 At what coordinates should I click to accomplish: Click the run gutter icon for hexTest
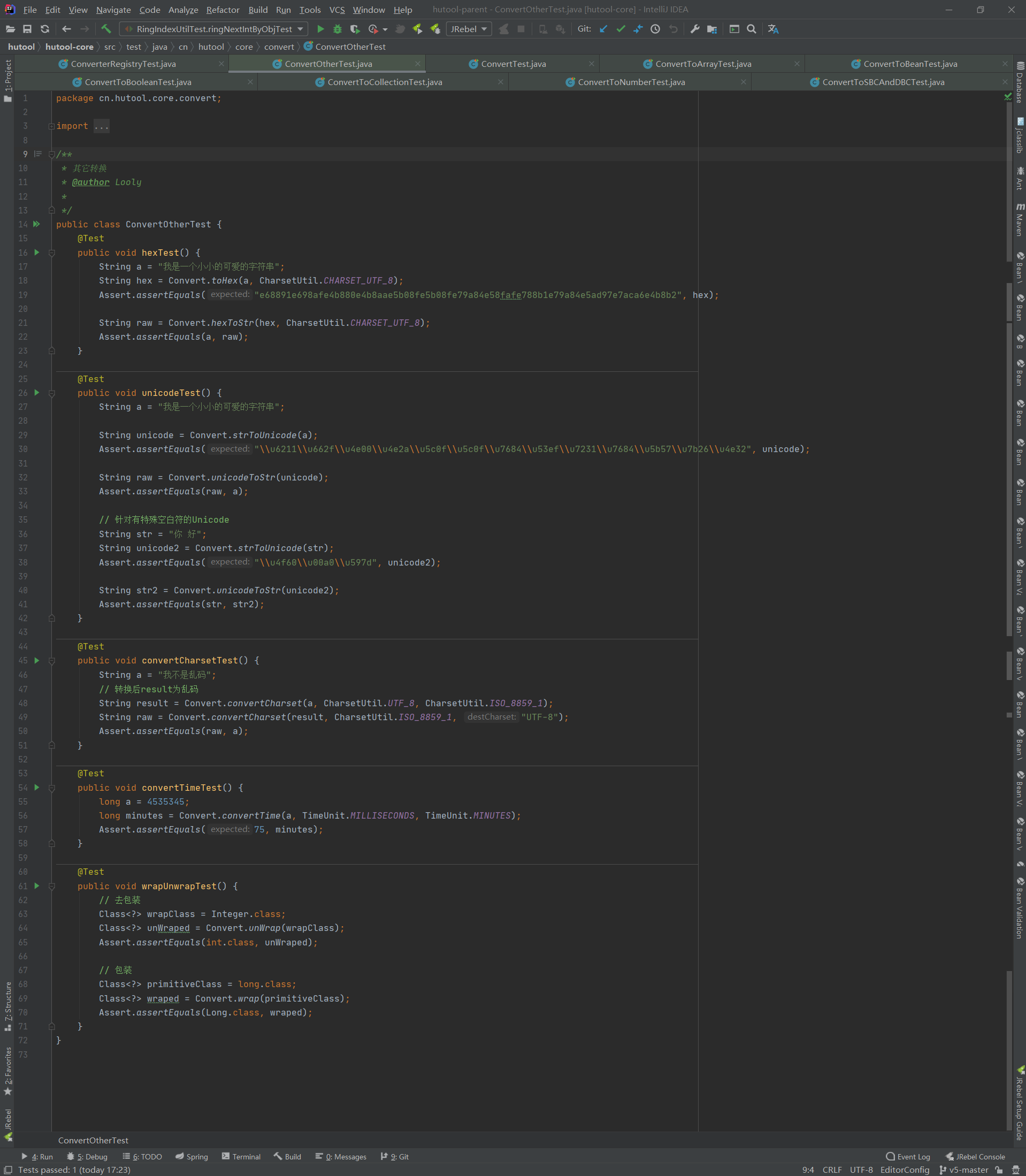click(36, 253)
